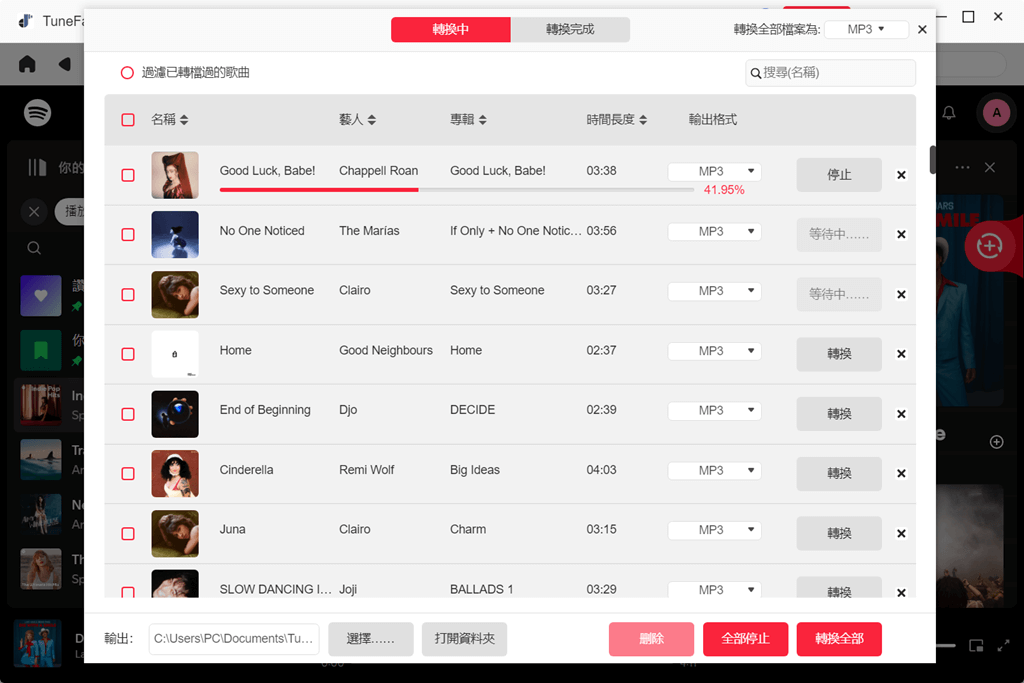Click the search magnifier icon in dialog
Screen dimensions: 1024x683
(756, 73)
